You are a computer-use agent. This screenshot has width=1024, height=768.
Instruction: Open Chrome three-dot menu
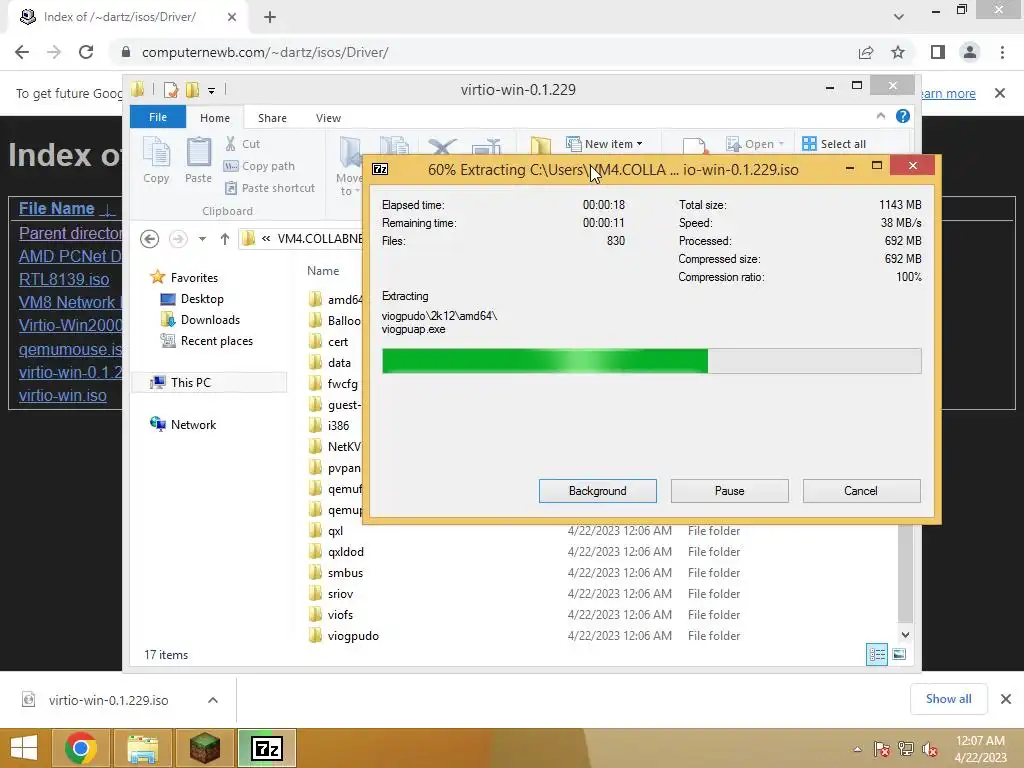1002,52
